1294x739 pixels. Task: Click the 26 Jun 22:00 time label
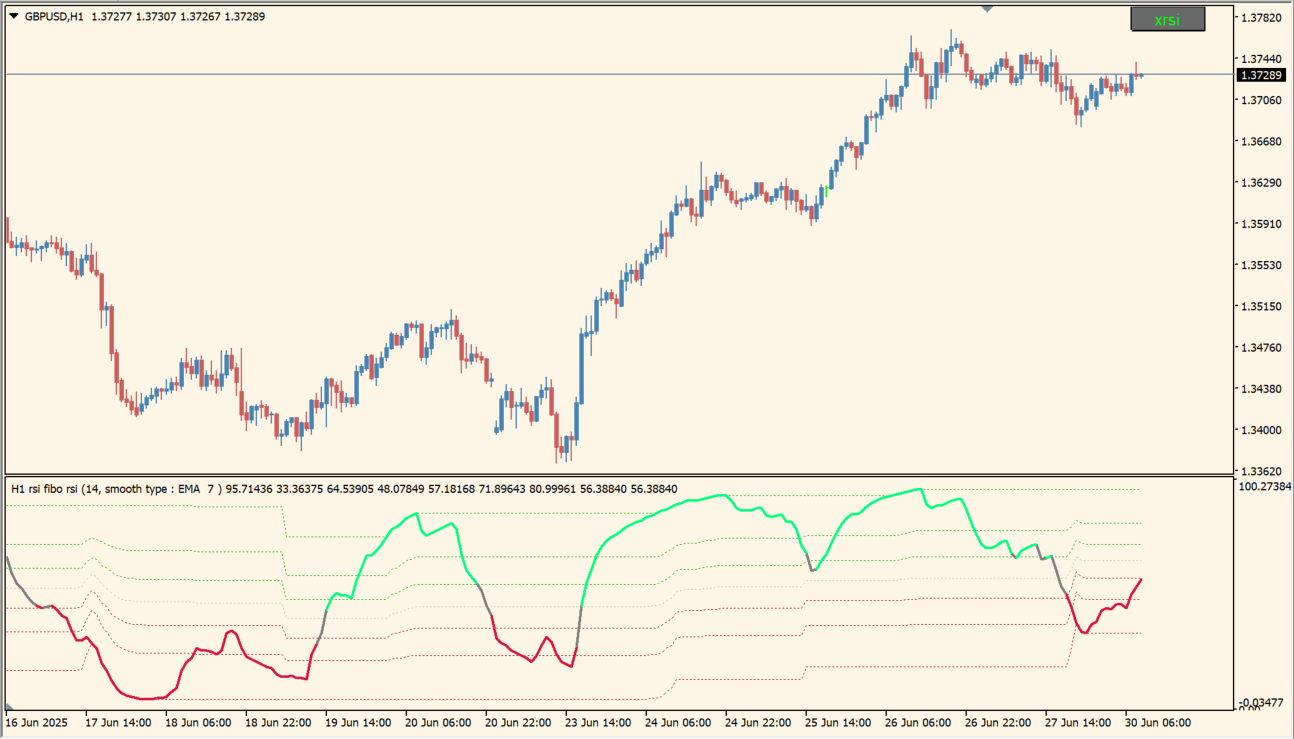(x=998, y=722)
